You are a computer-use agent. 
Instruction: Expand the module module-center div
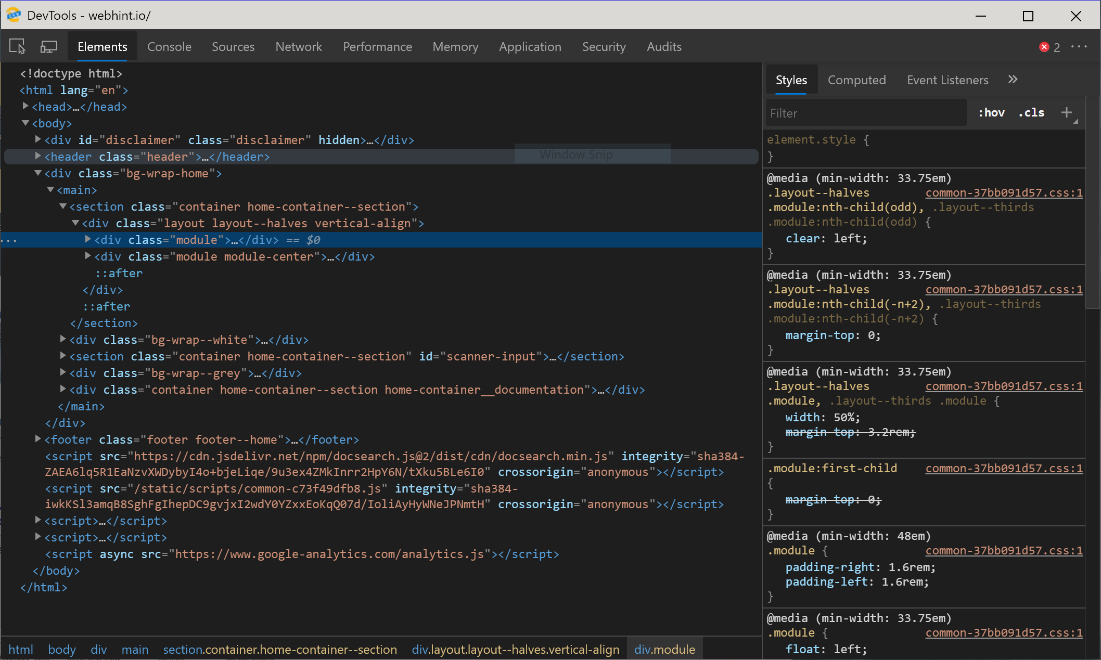pos(88,257)
